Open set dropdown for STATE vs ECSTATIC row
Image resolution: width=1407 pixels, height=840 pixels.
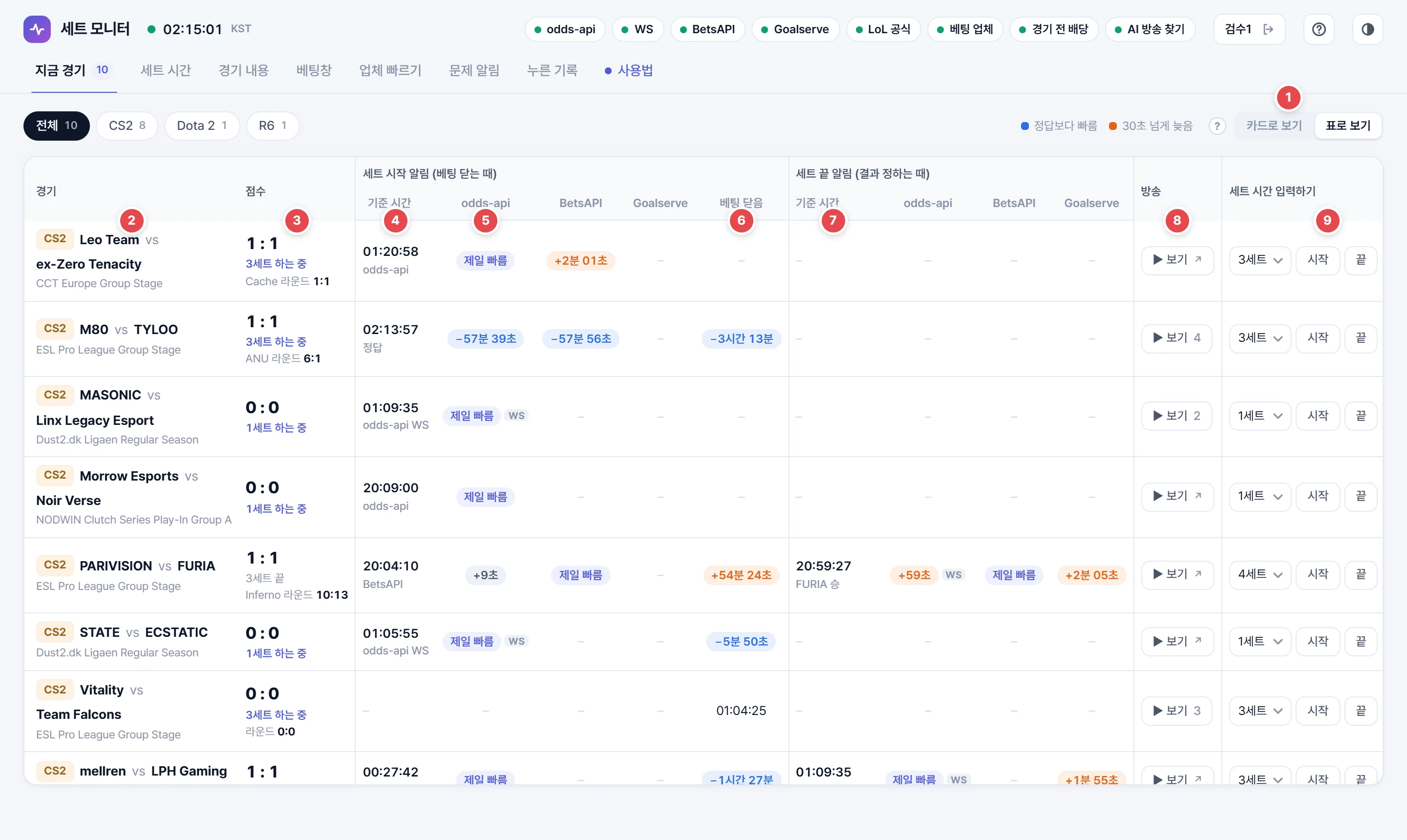click(x=1260, y=641)
